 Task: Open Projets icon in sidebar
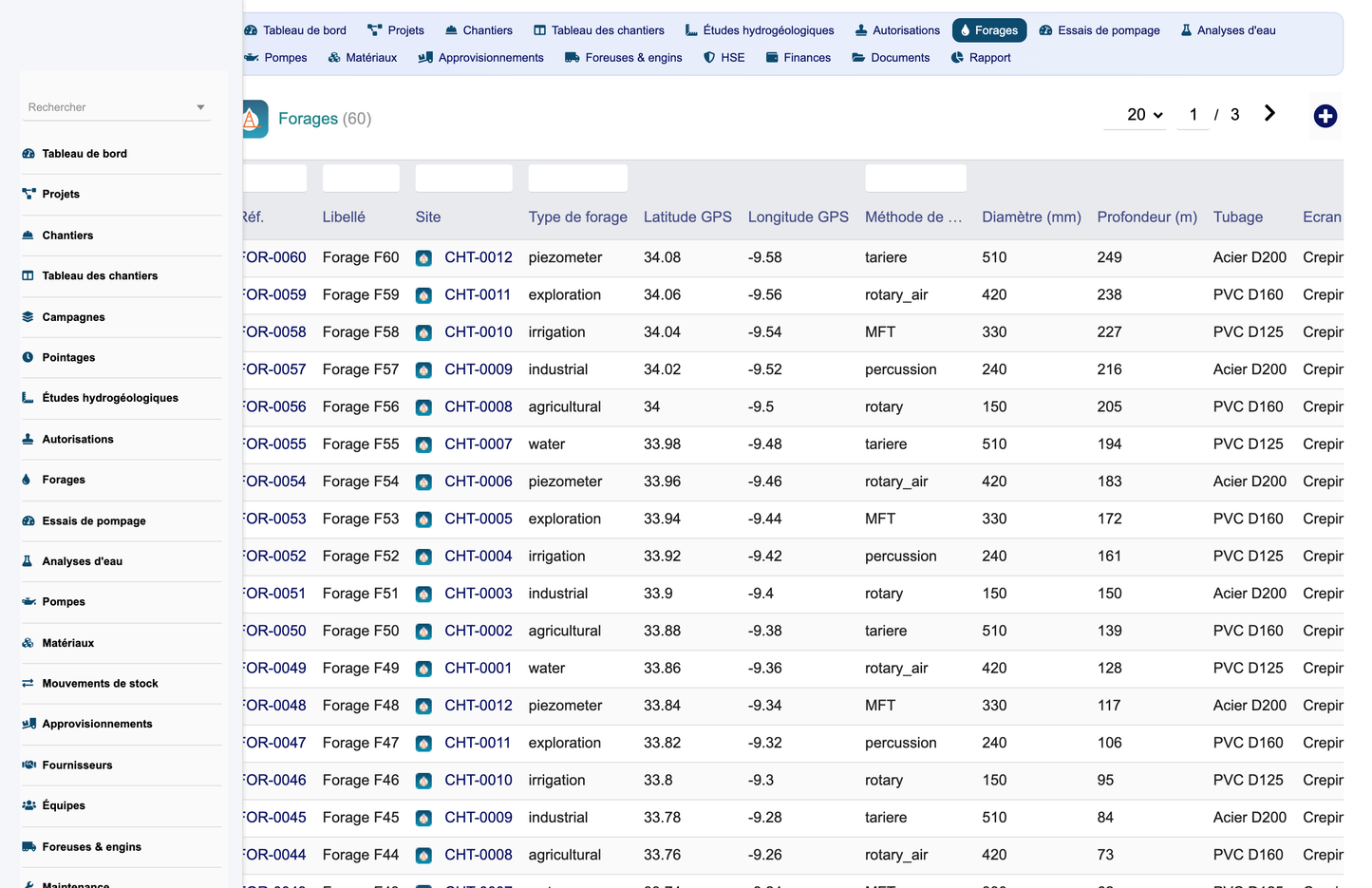coord(28,194)
